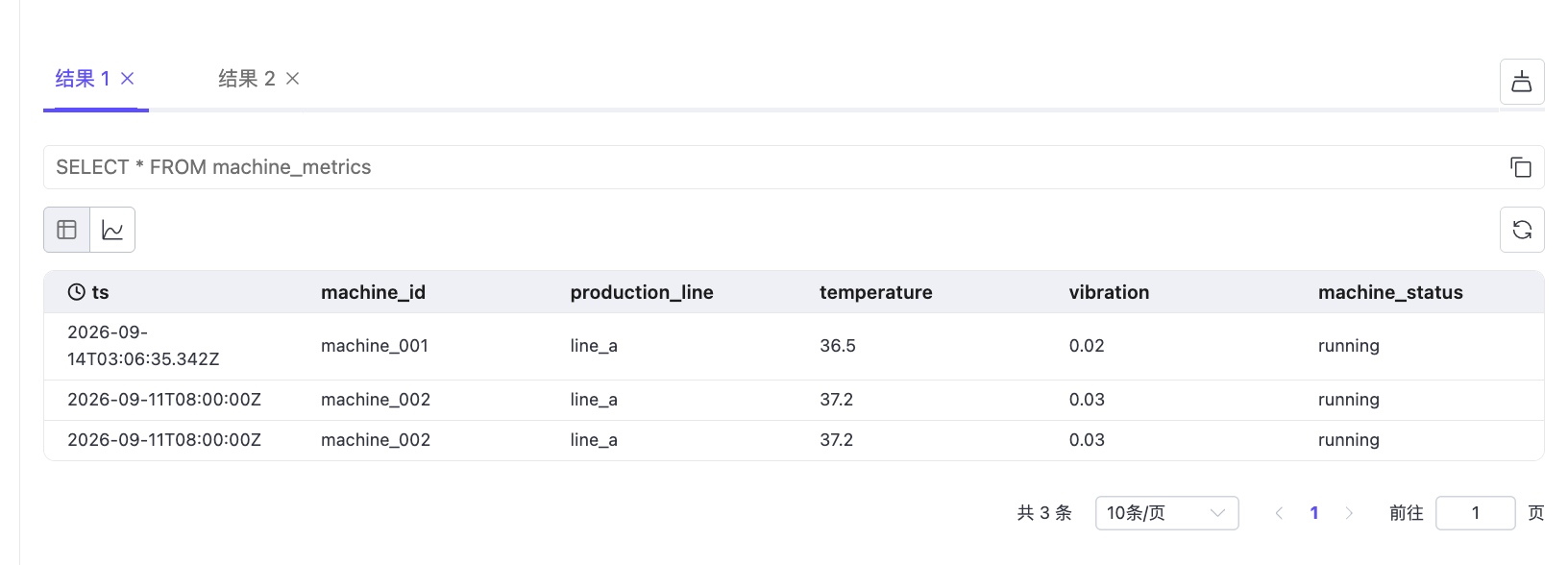Image resolution: width=1568 pixels, height=565 pixels.
Task: Click the machine_id column header
Action: point(373,292)
